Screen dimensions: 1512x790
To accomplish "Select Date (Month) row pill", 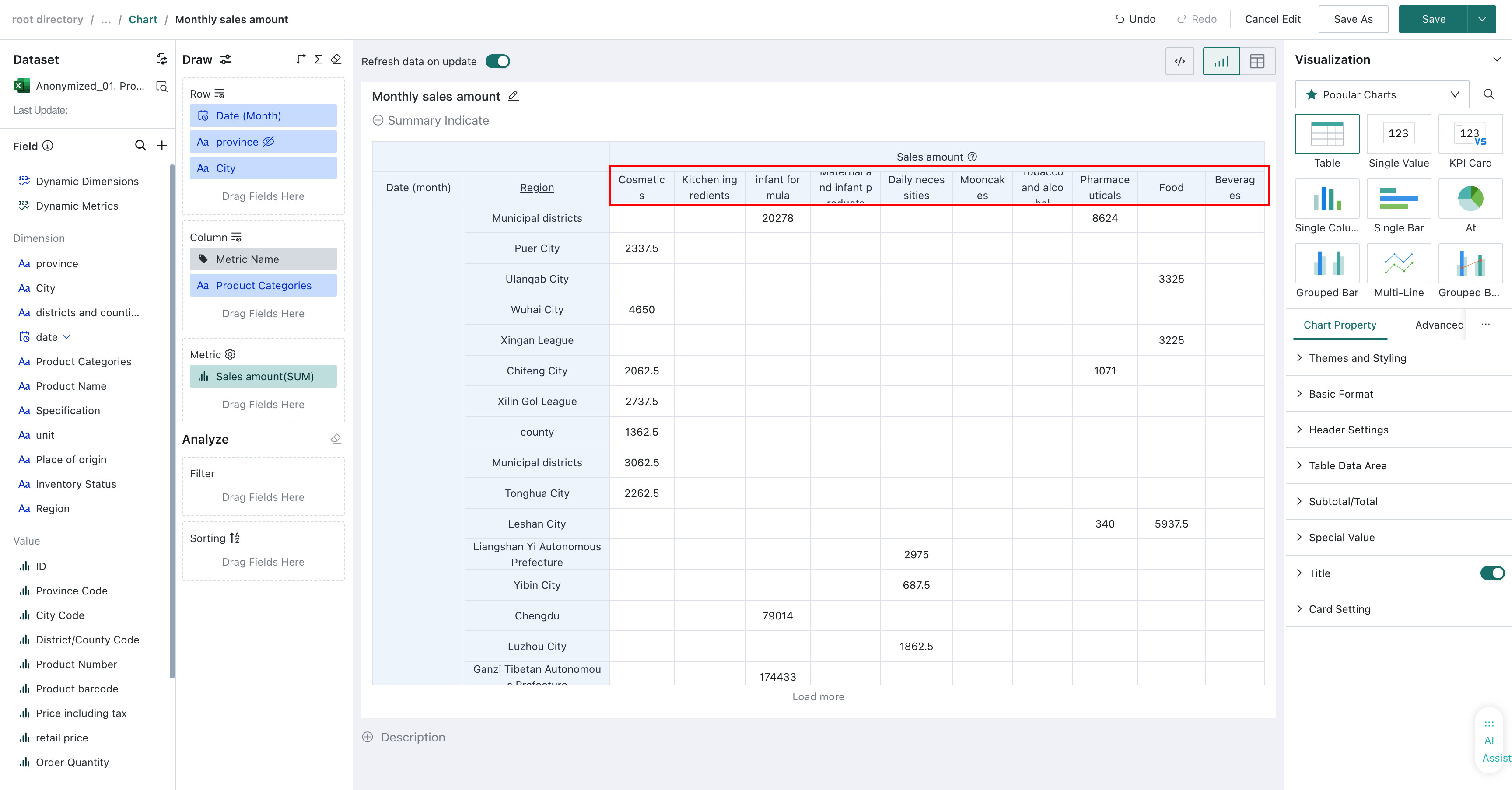I will pos(263,115).
